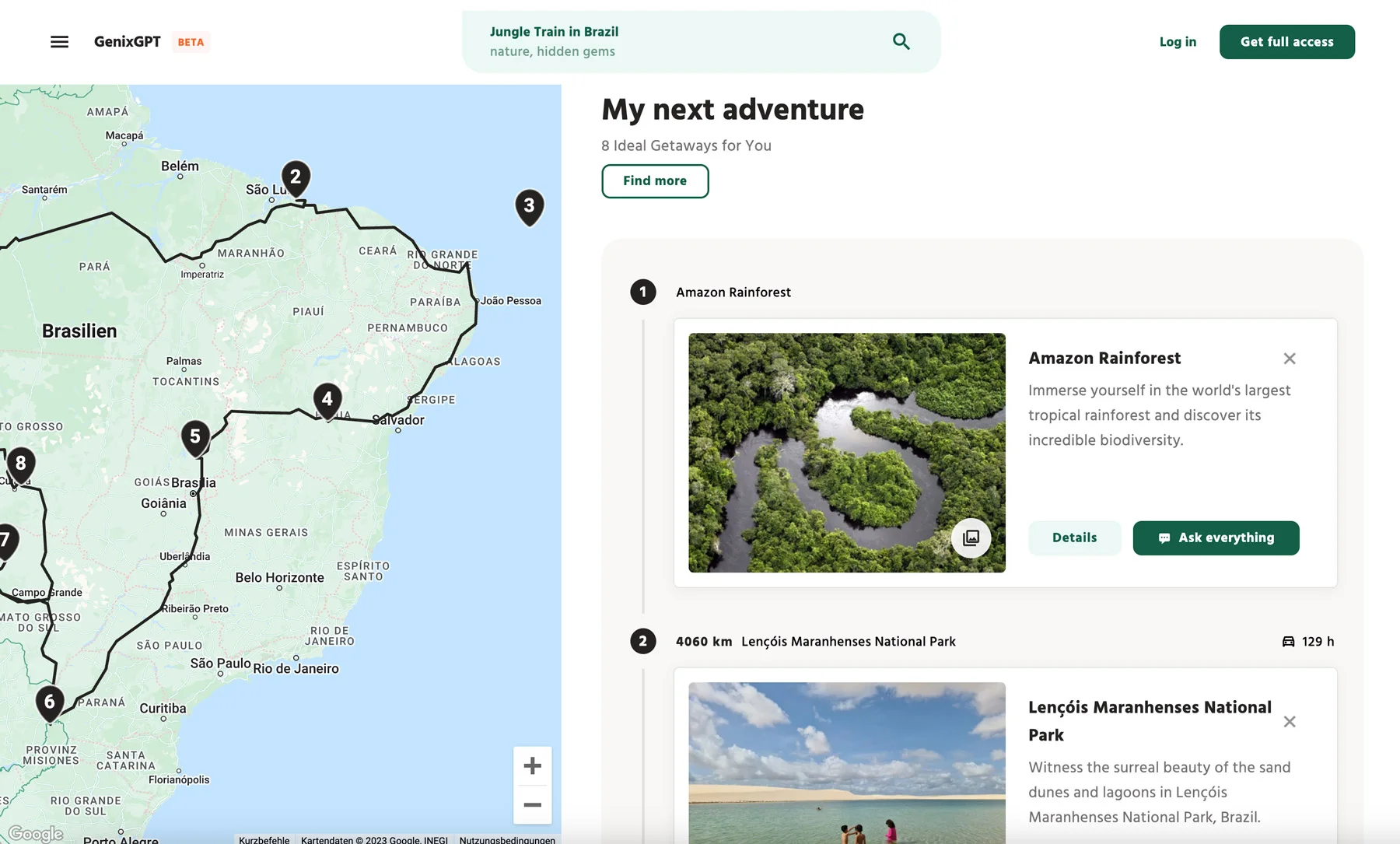Select map pin number 8
The width and height of the screenshot is (1400, 844).
[x=21, y=465]
